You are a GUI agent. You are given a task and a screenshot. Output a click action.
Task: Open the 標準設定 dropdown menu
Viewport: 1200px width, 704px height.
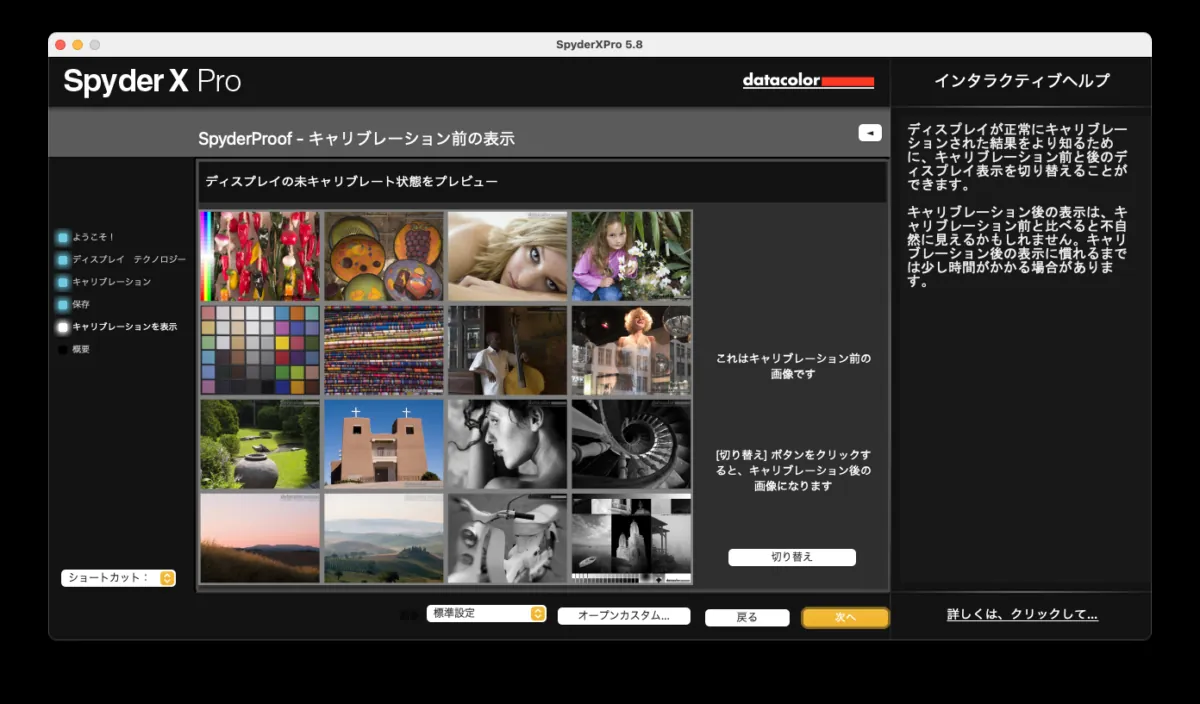coord(486,613)
